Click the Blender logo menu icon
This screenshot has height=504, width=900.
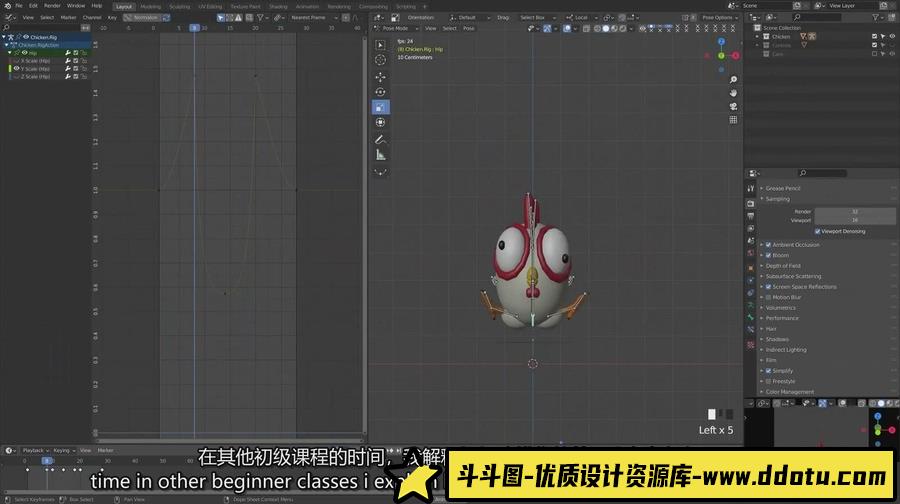click(x=7, y=6)
